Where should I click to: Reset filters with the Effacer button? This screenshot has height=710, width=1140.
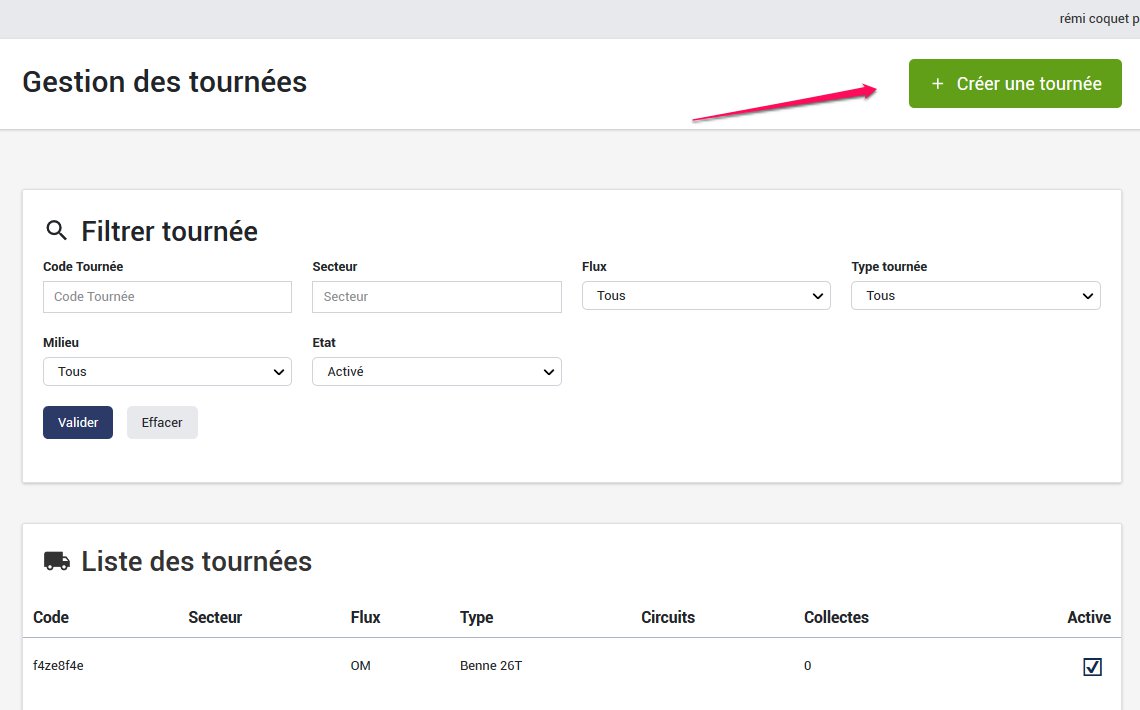point(162,423)
